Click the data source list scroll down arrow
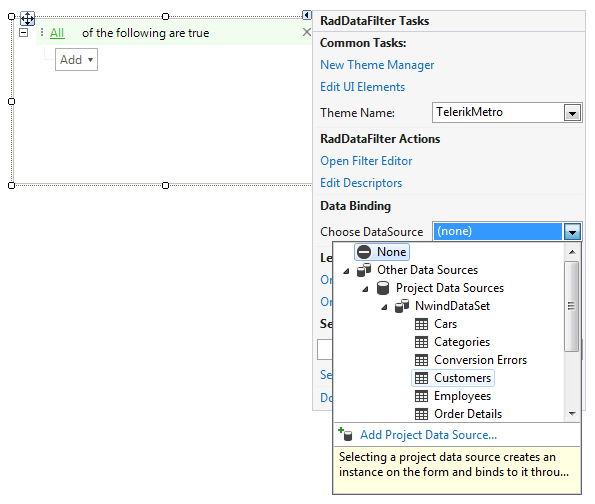595x504 pixels. pos(572,414)
